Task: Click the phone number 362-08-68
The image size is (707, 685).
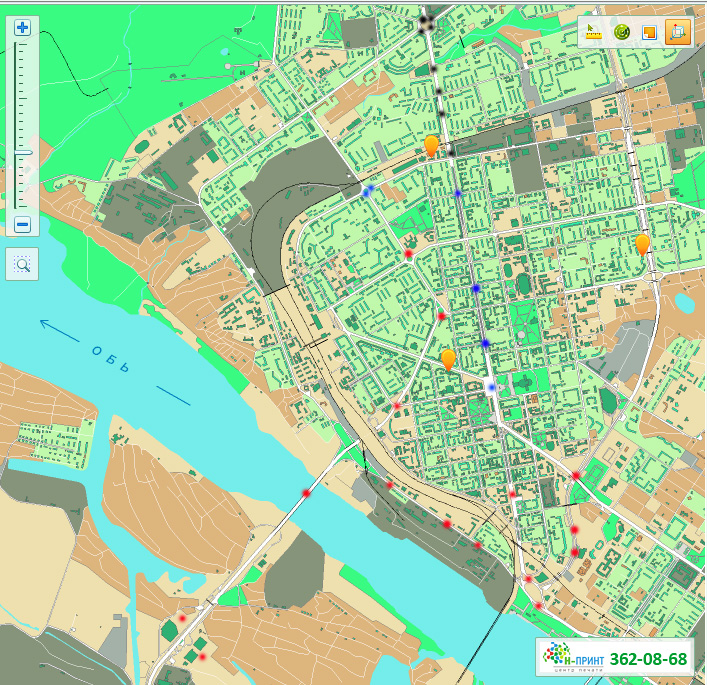Action: point(648,659)
